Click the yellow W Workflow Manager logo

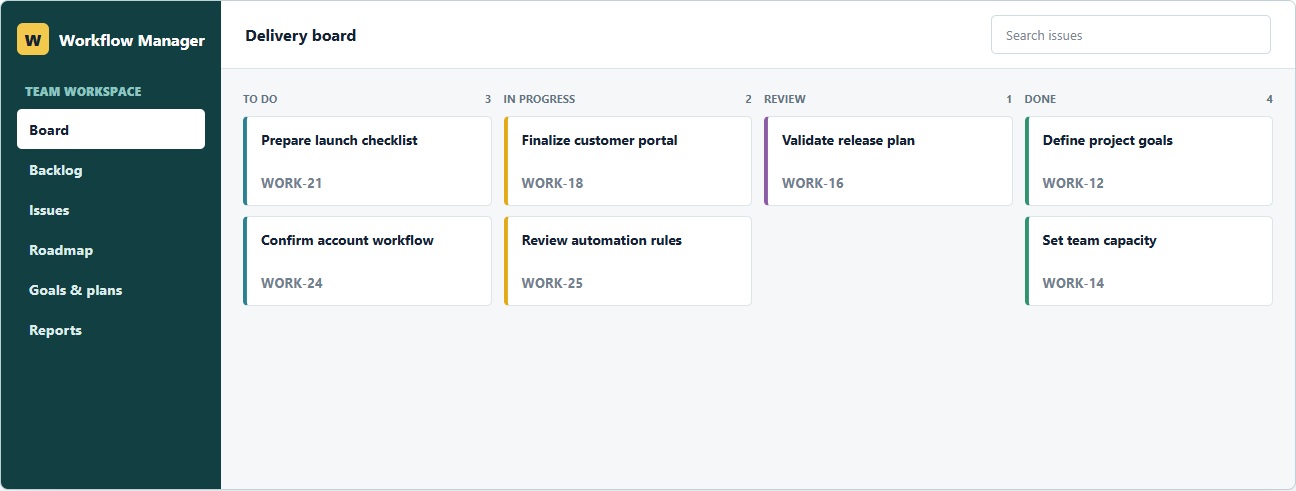[33, 39]
